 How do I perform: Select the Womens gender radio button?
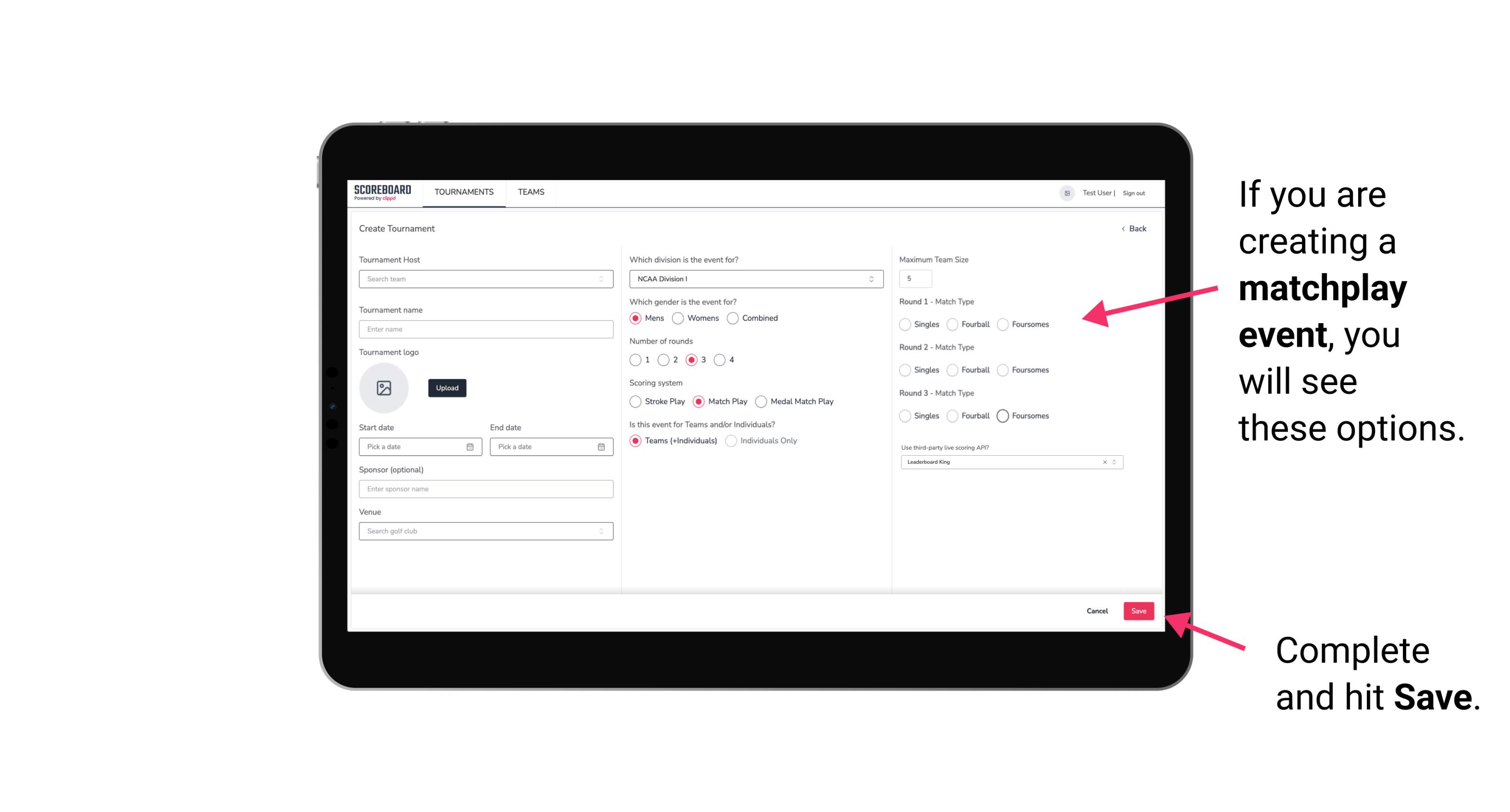[x=680, y=318]
